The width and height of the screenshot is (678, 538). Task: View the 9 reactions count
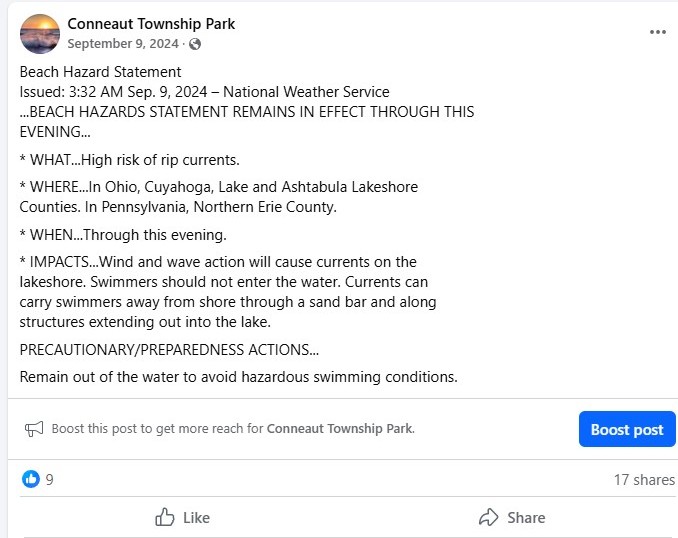(50, 480)
